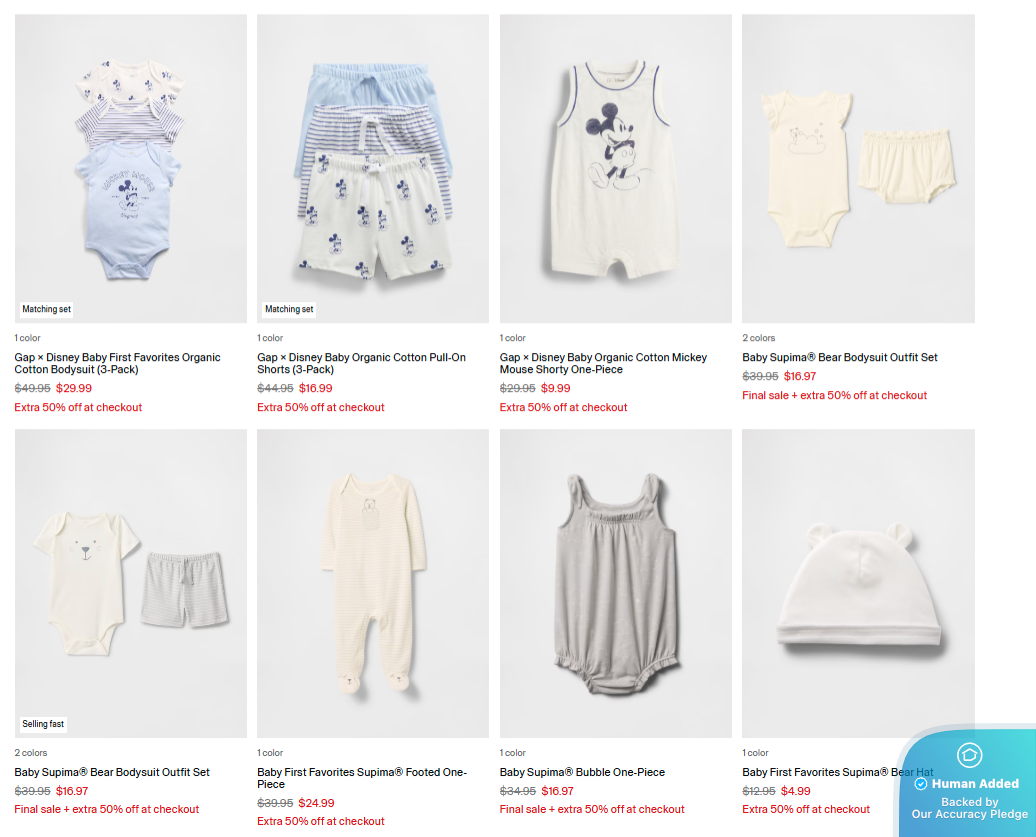Open the Disney pull-on shorts product image
Viewport: 1036px width, 837px height.
click(373, 168)
